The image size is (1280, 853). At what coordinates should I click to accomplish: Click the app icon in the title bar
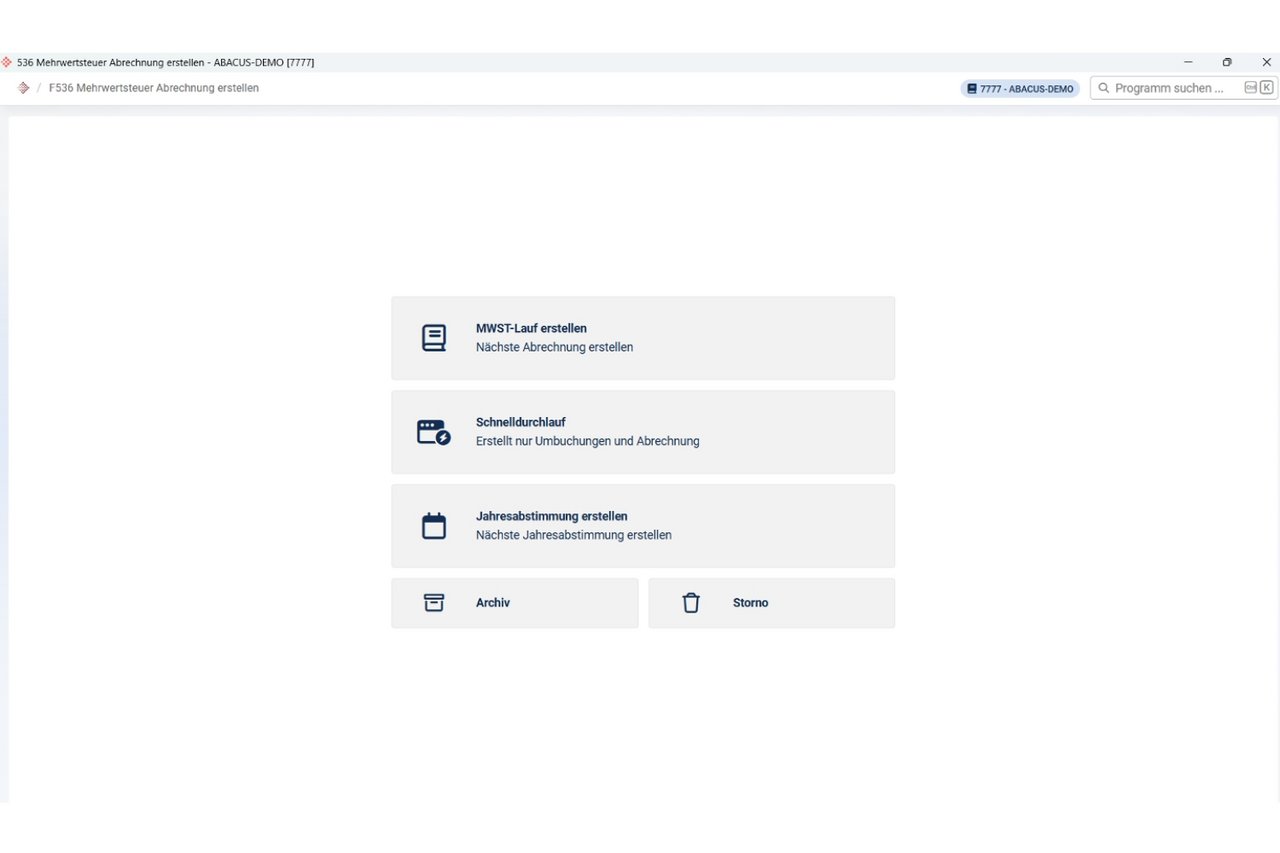7,62
